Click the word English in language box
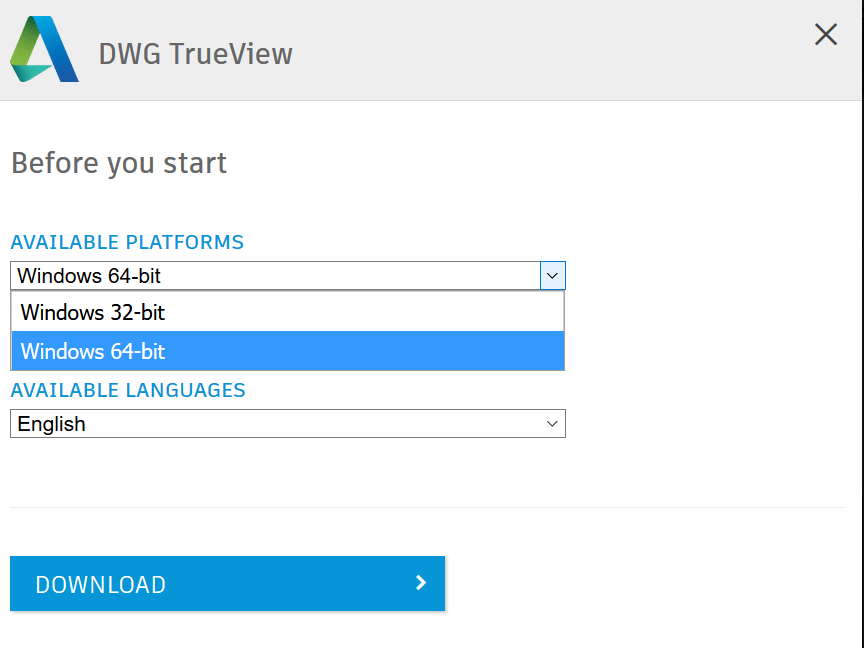The height and width of the screenshot is (648, 864). (x=52, y=424)
